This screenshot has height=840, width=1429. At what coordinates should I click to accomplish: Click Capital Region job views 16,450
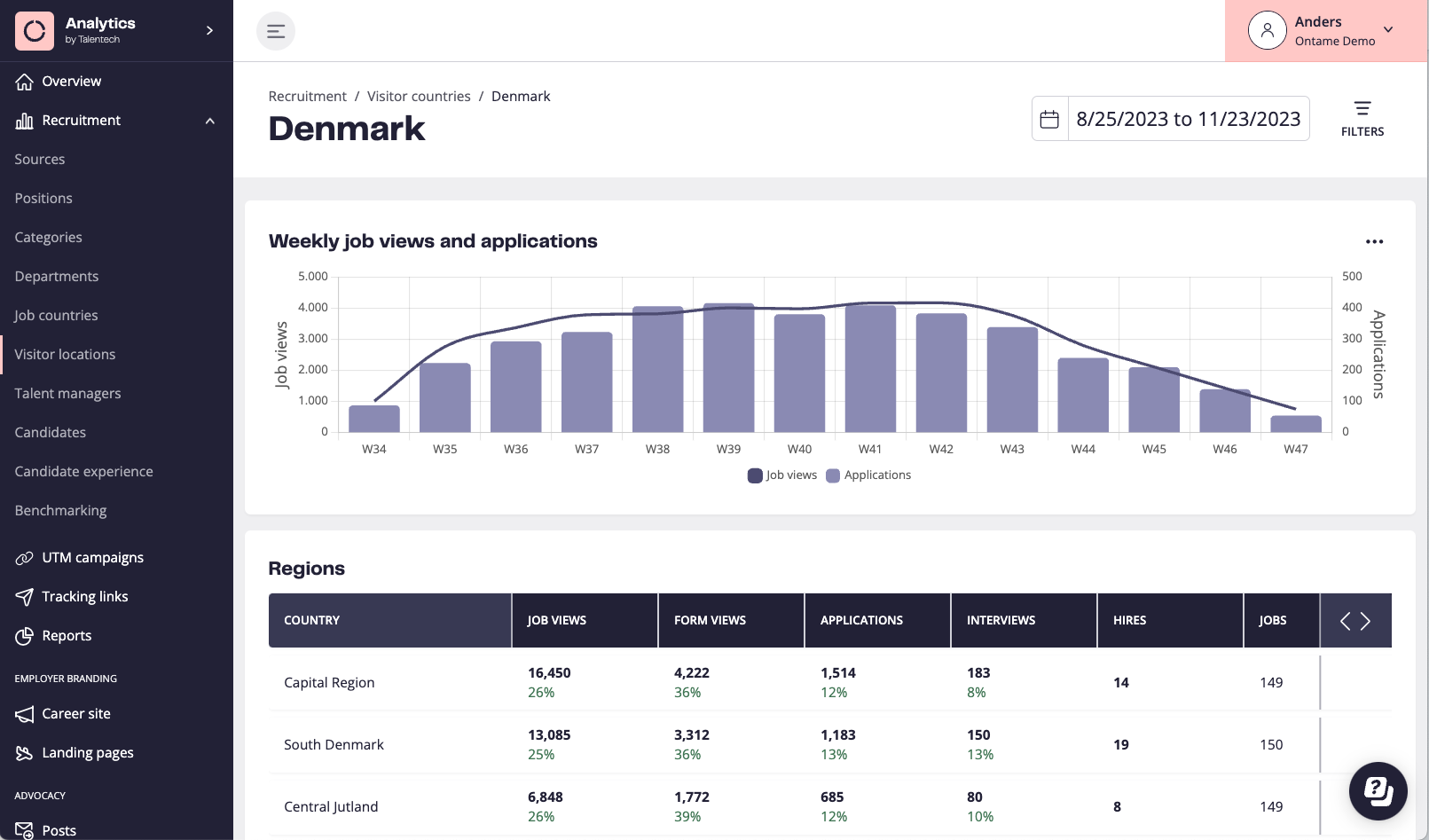tap(549, 673)
